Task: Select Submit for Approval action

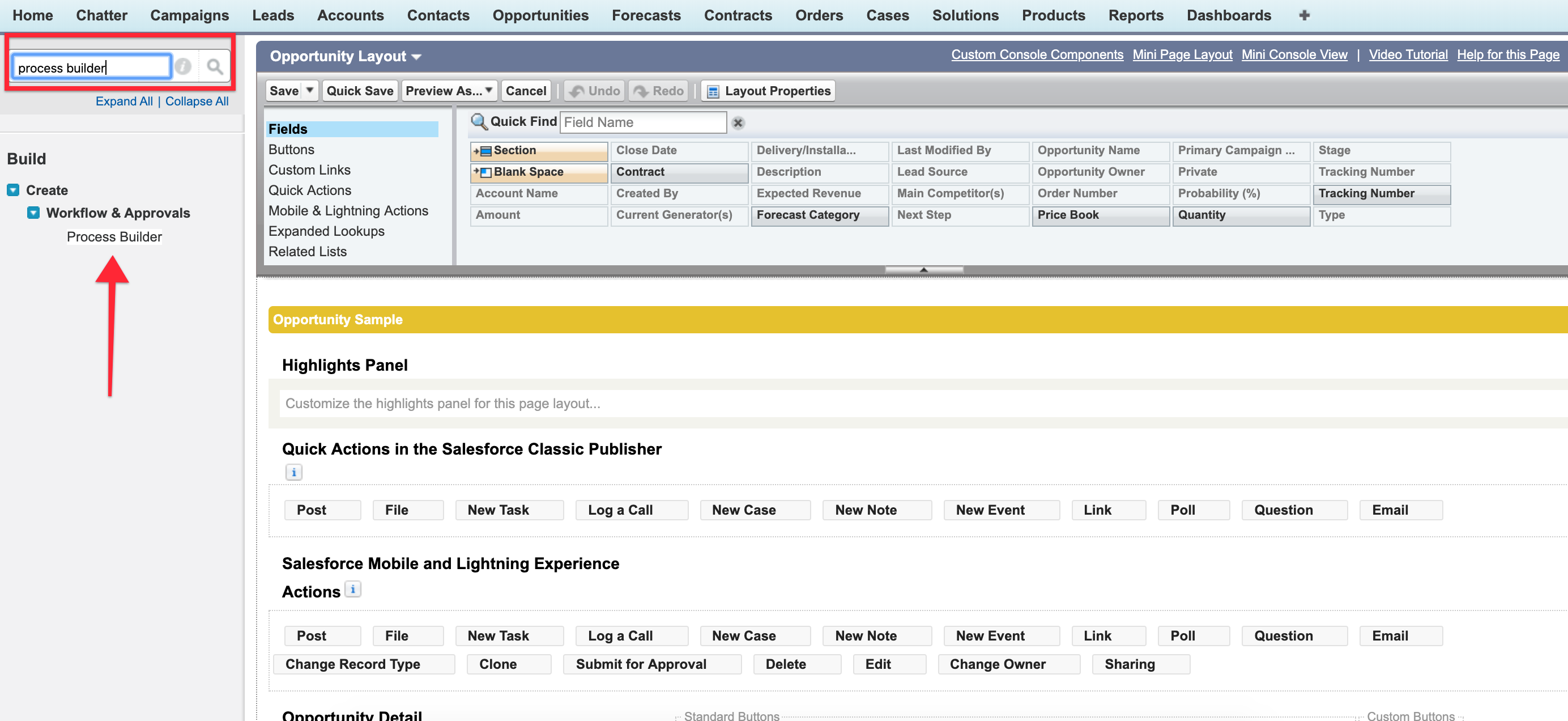Action: click(652, 664)
